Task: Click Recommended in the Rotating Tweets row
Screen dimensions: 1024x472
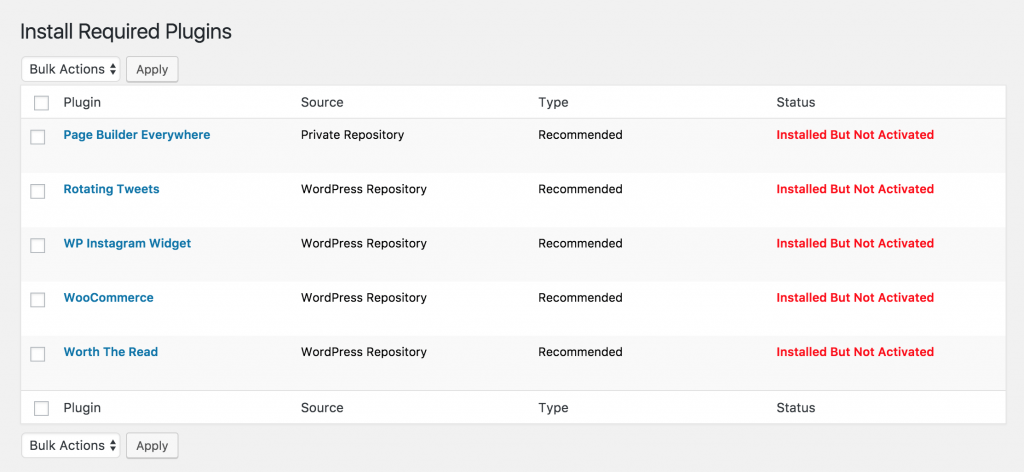Action: point(581,189)
